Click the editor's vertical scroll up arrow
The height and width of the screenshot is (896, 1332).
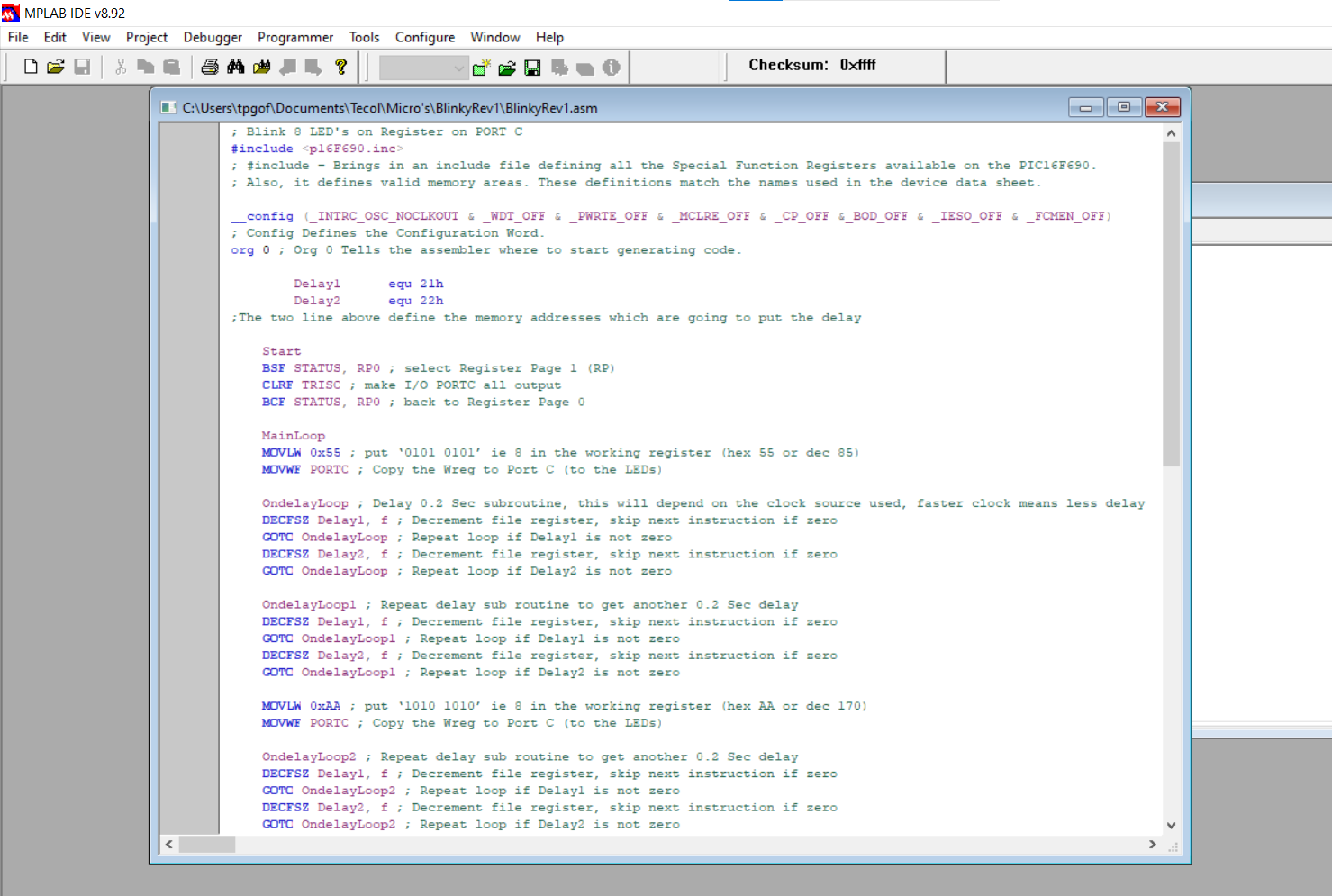pos(1172,133)
